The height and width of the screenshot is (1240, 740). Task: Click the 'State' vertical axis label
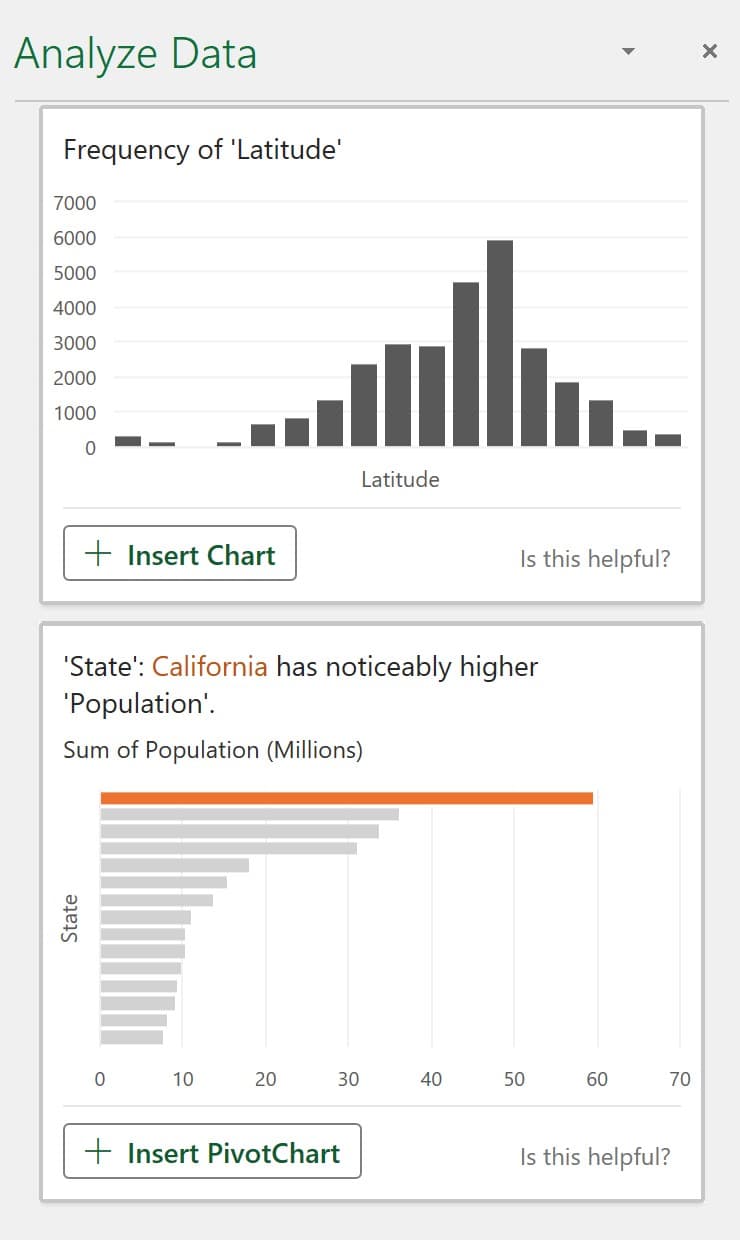pos(69,918)
